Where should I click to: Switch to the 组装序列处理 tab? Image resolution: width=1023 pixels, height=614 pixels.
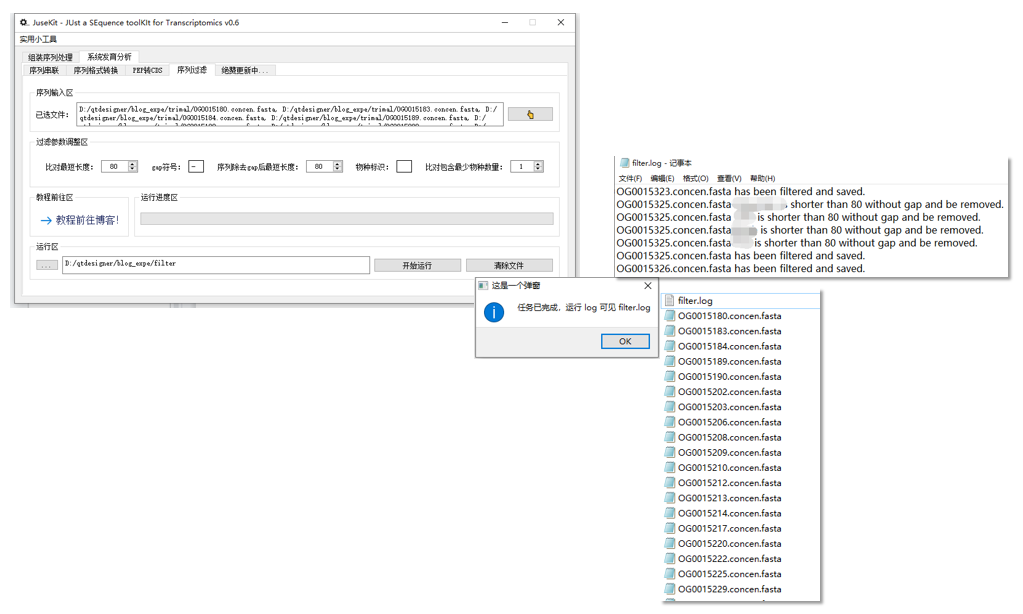[50, 57]
